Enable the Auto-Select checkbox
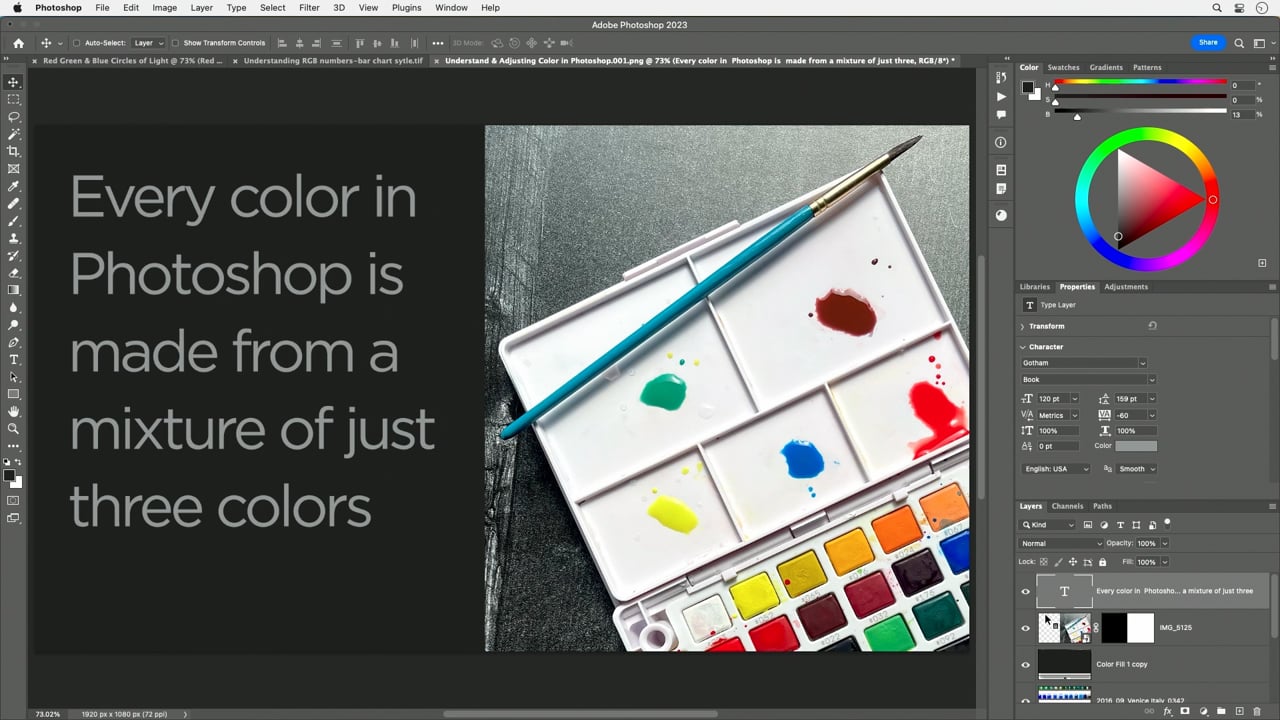1280x720 pixels. point(77,43)
